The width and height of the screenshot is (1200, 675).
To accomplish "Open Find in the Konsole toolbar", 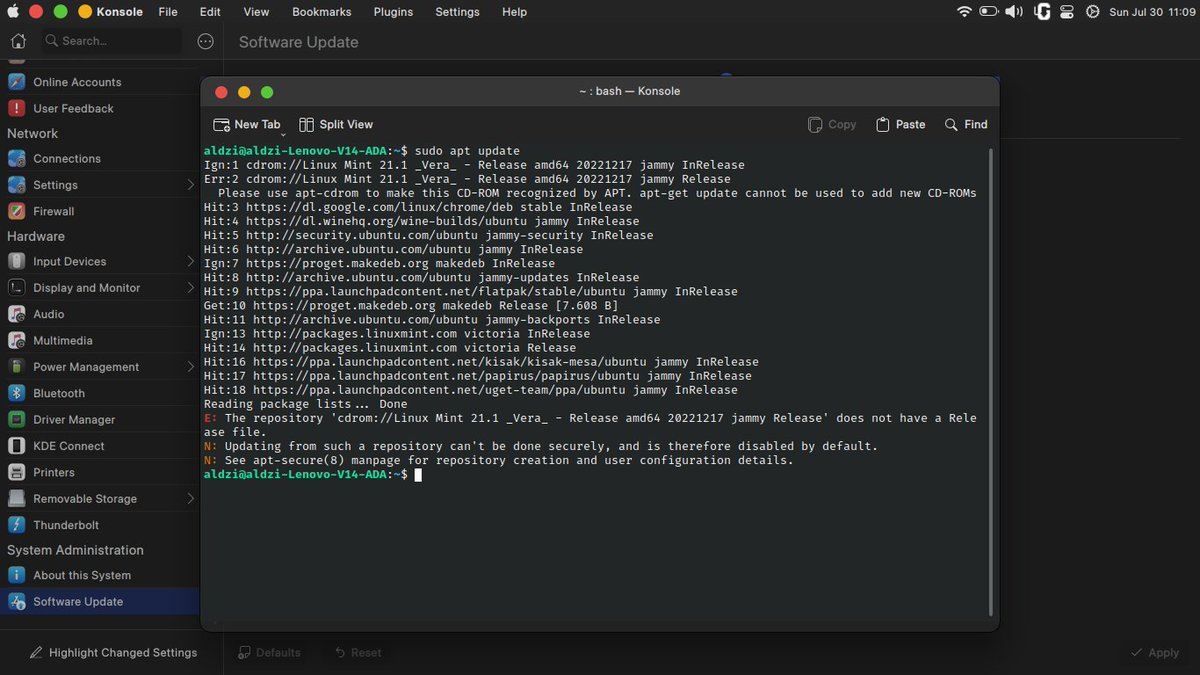I will tap(966, 124).
